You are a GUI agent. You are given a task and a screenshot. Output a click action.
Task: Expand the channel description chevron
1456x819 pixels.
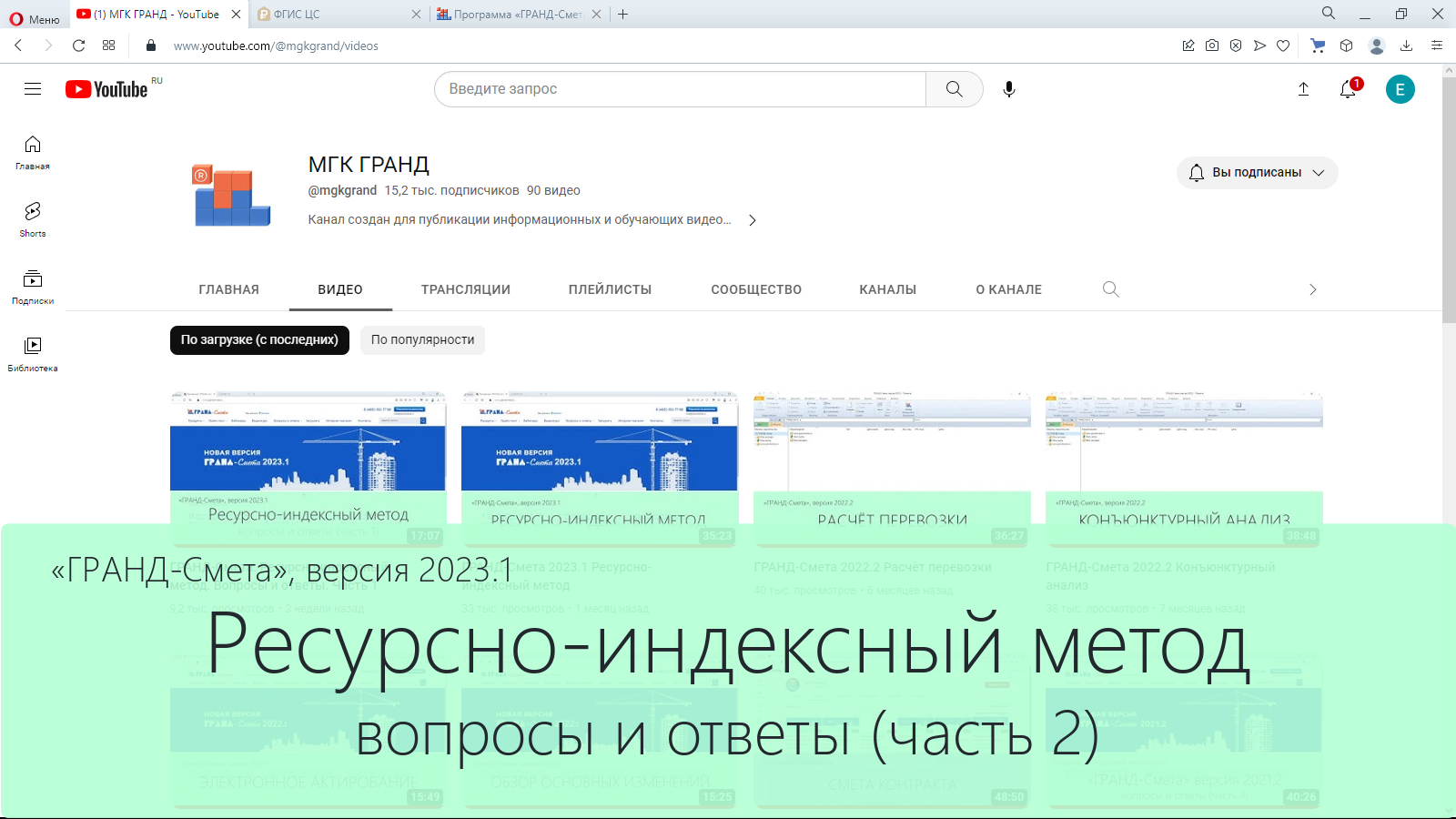point(752,220)
